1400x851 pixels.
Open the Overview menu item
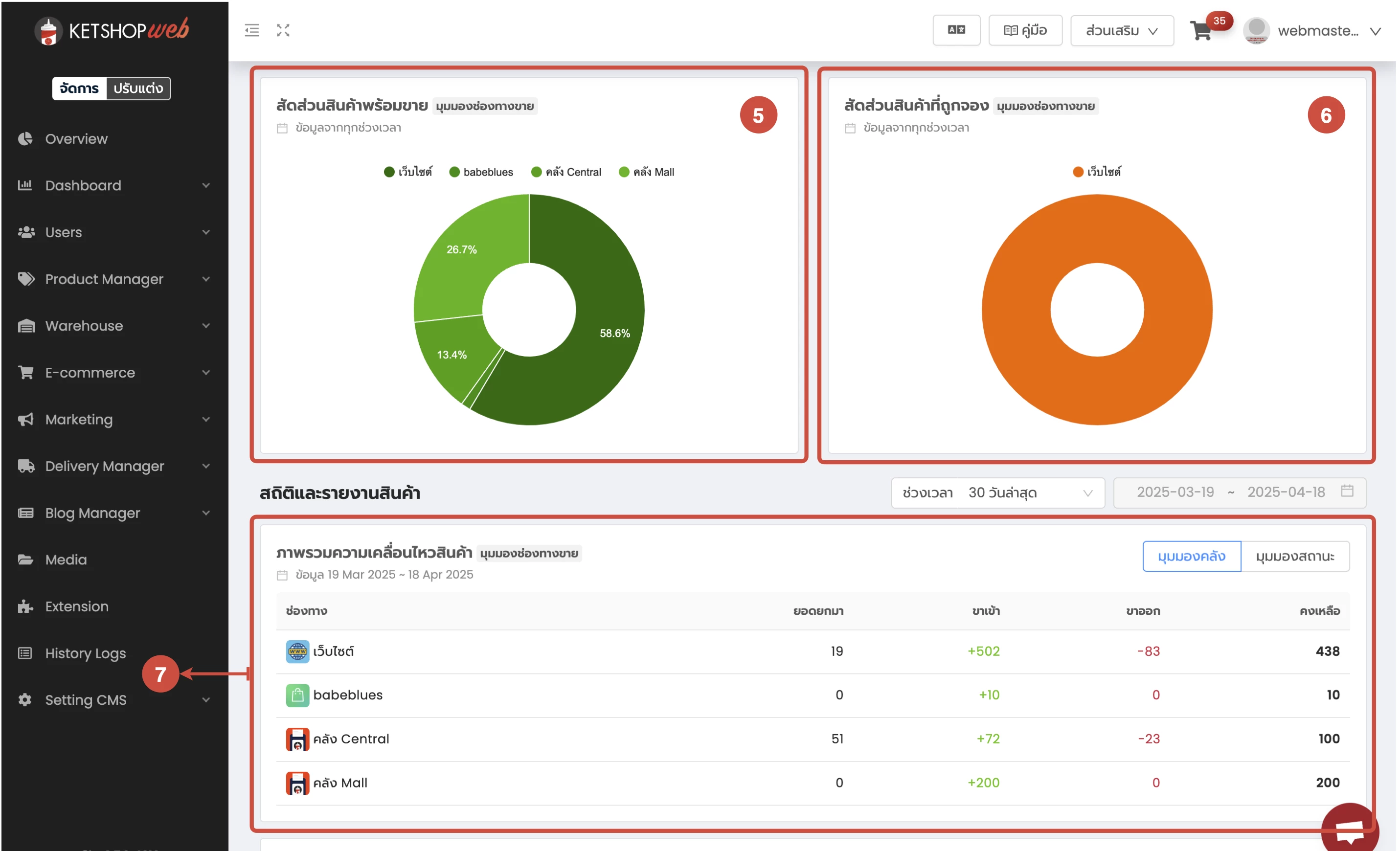(76, 138)
